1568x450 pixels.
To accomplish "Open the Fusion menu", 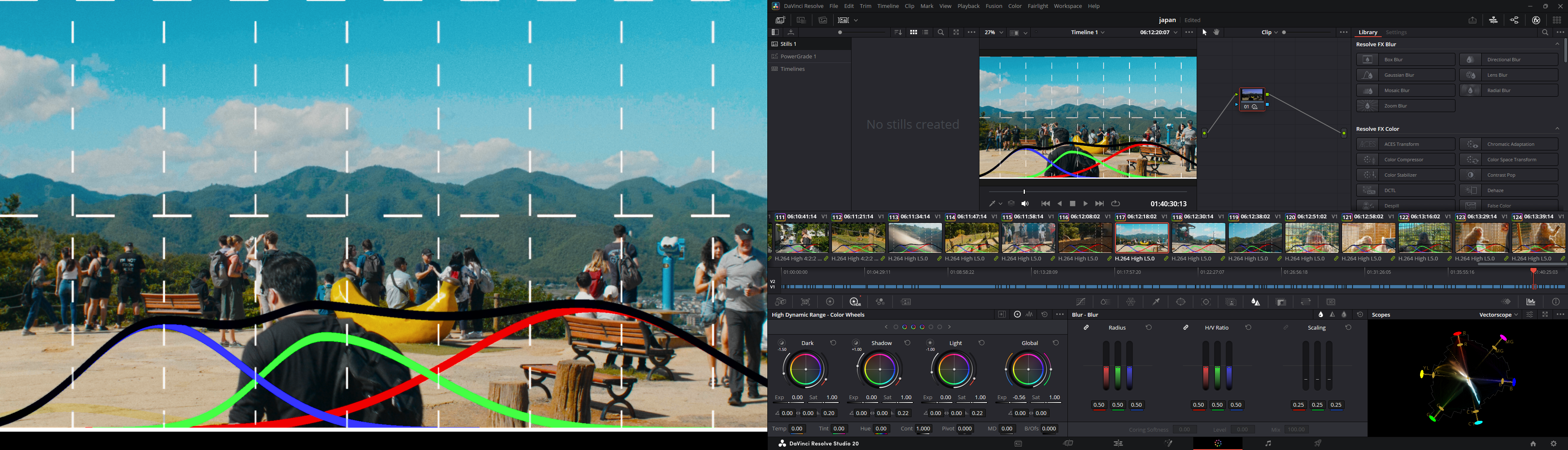I will (x=994, y=6).
